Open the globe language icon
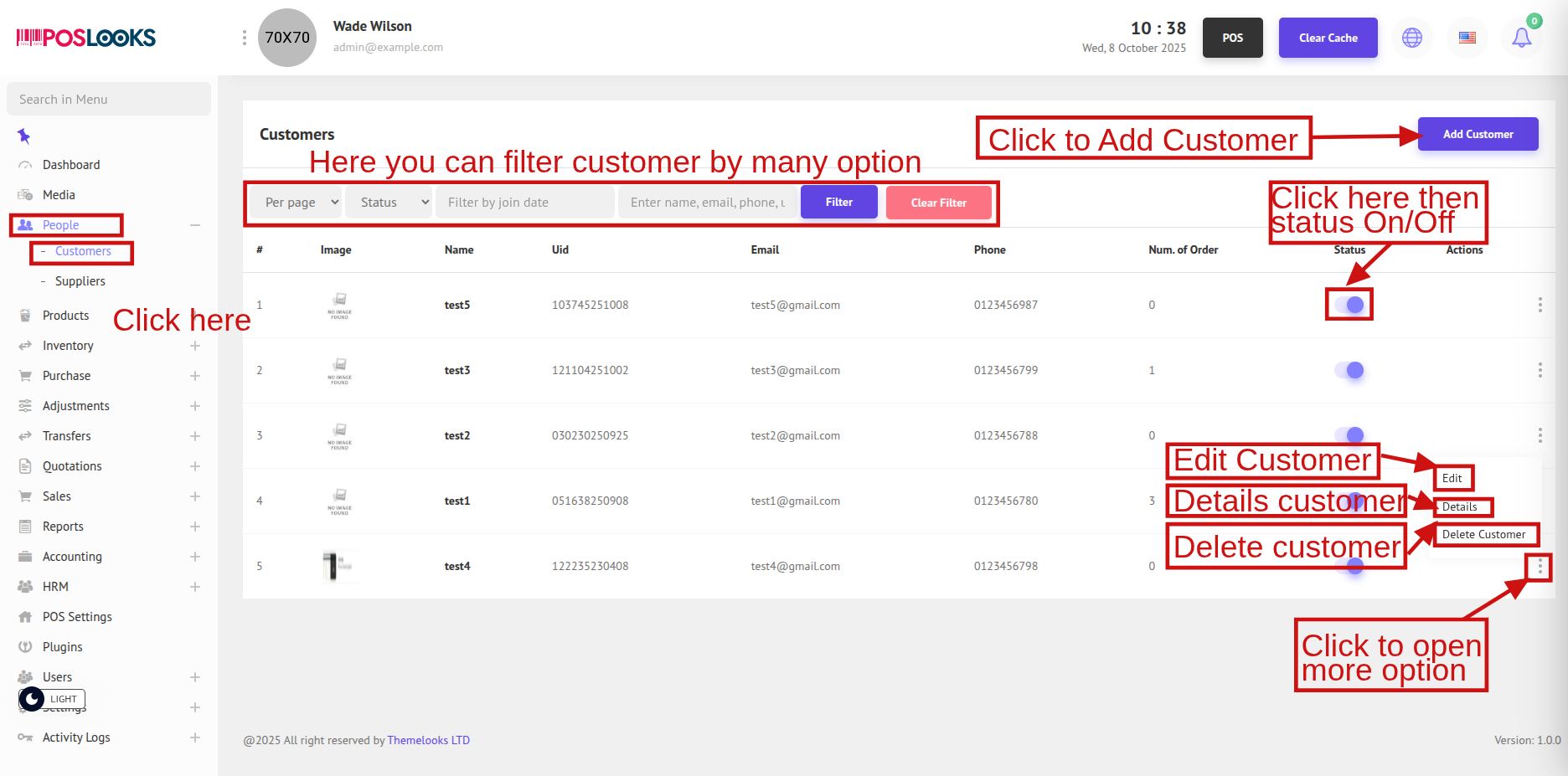 pyautogui.click(x=1412, y=38)
